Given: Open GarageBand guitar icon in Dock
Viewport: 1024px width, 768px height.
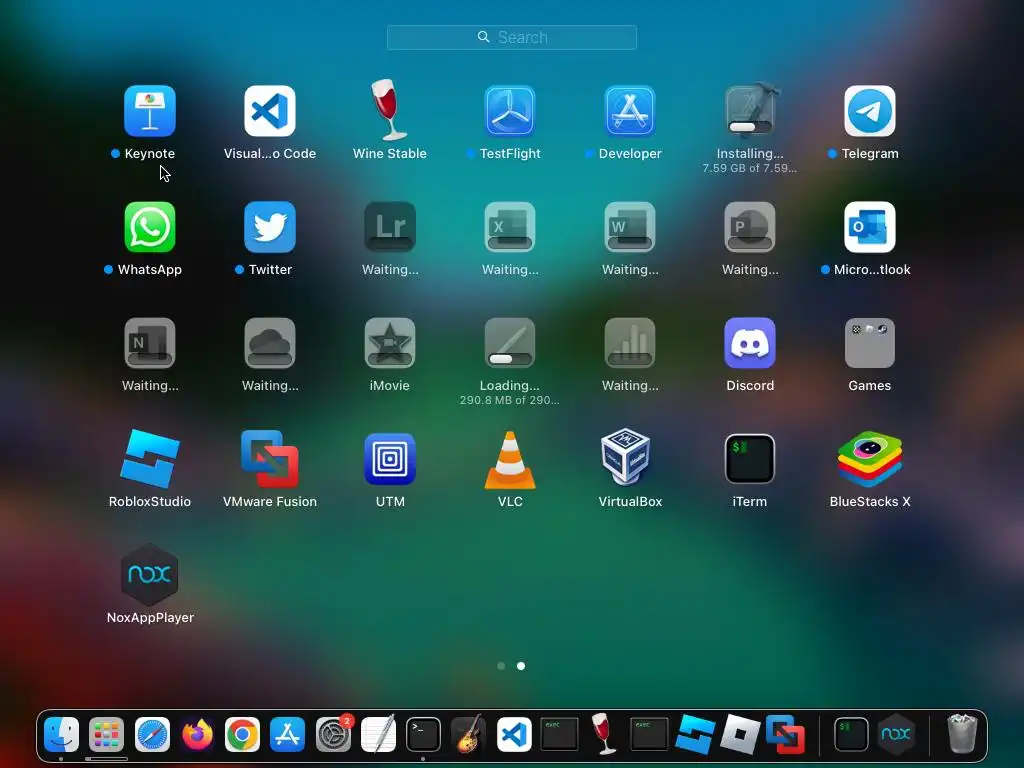Looking at the screenshot, I should click(x=468, y=735).
